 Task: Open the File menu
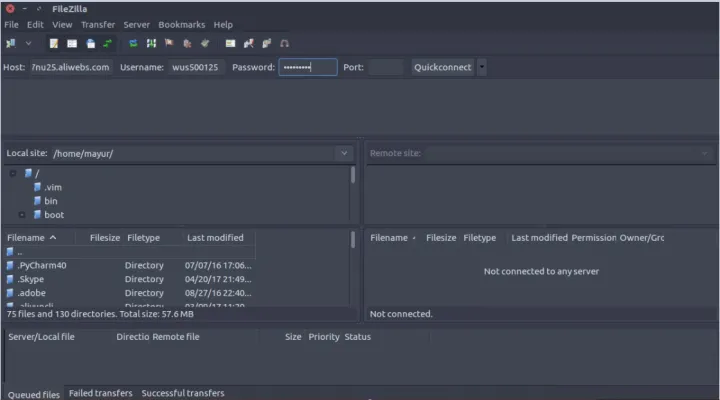tap(11, 25)
